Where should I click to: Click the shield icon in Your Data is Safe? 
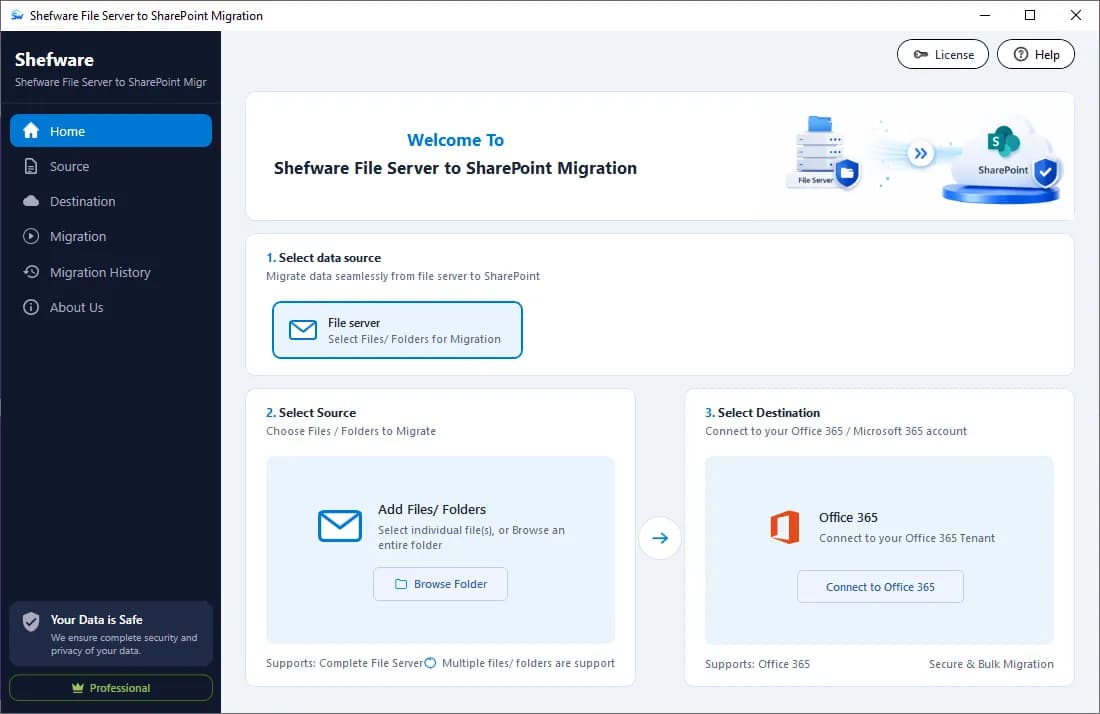(x=31, y=621)
